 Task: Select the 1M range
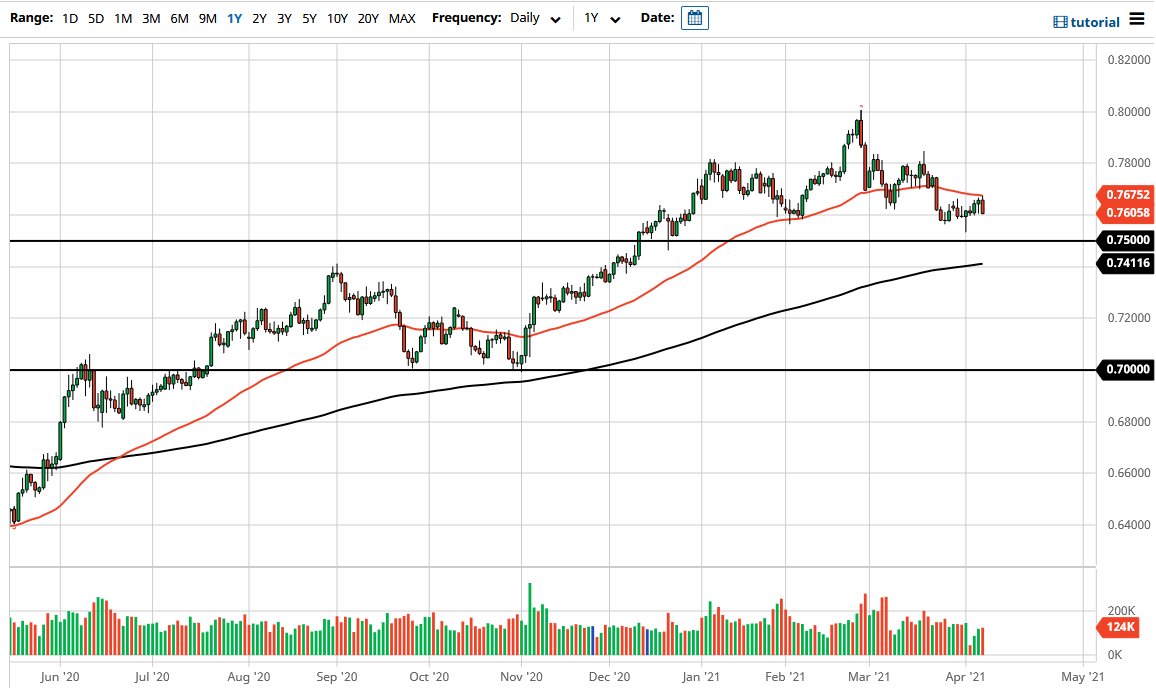(122, 18)
